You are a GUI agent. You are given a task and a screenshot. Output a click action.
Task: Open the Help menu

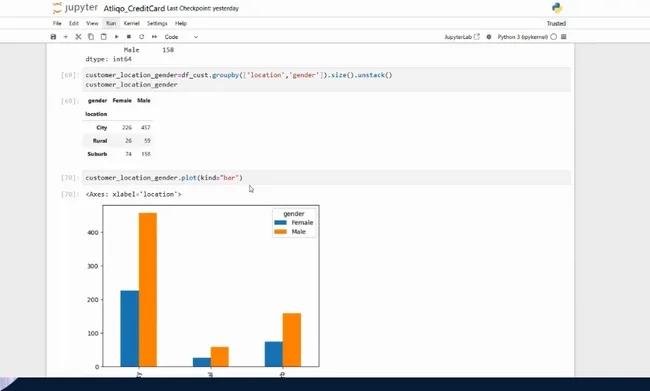[181, 23]
